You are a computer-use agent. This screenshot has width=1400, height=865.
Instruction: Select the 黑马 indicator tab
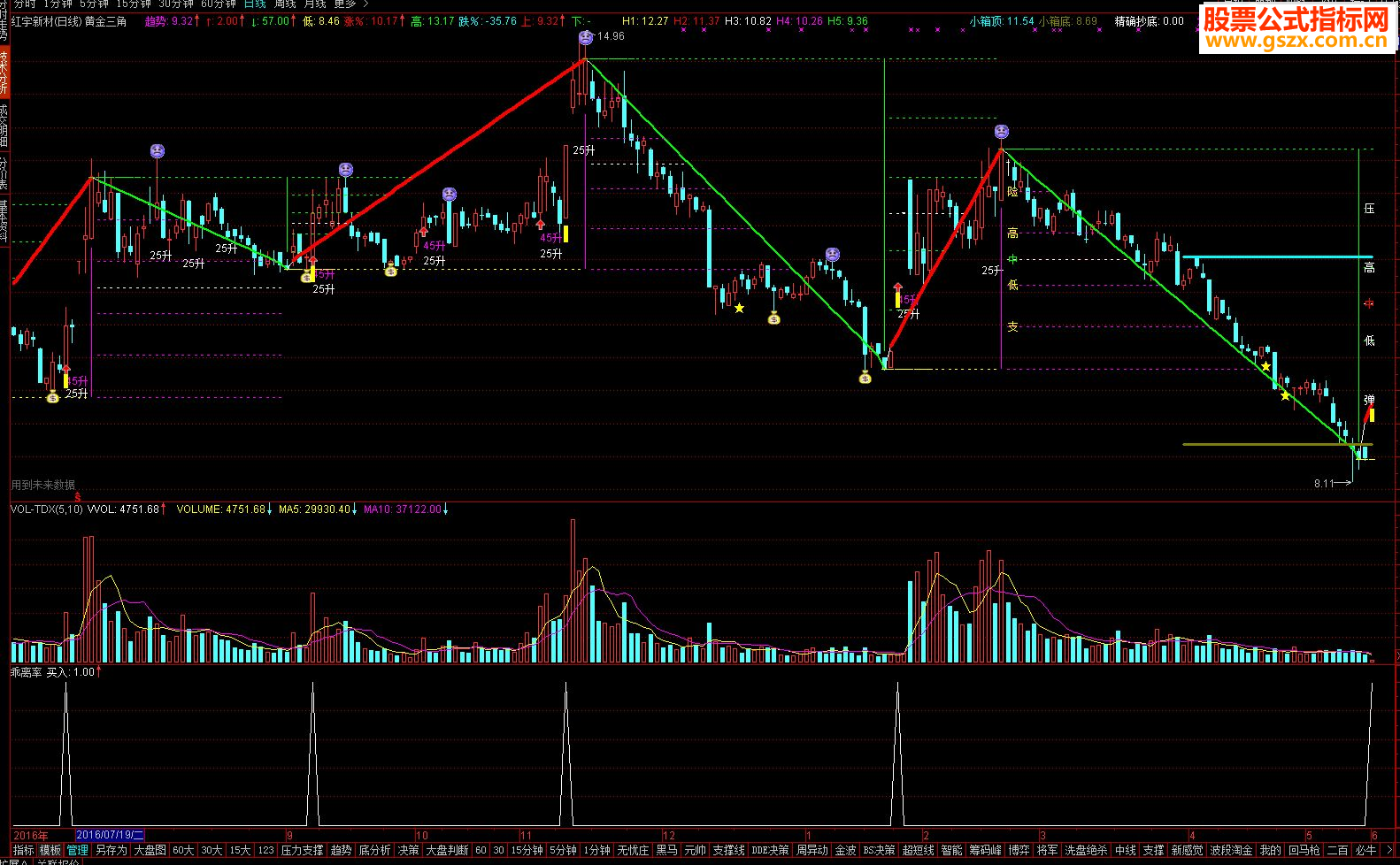pos(667,850)
